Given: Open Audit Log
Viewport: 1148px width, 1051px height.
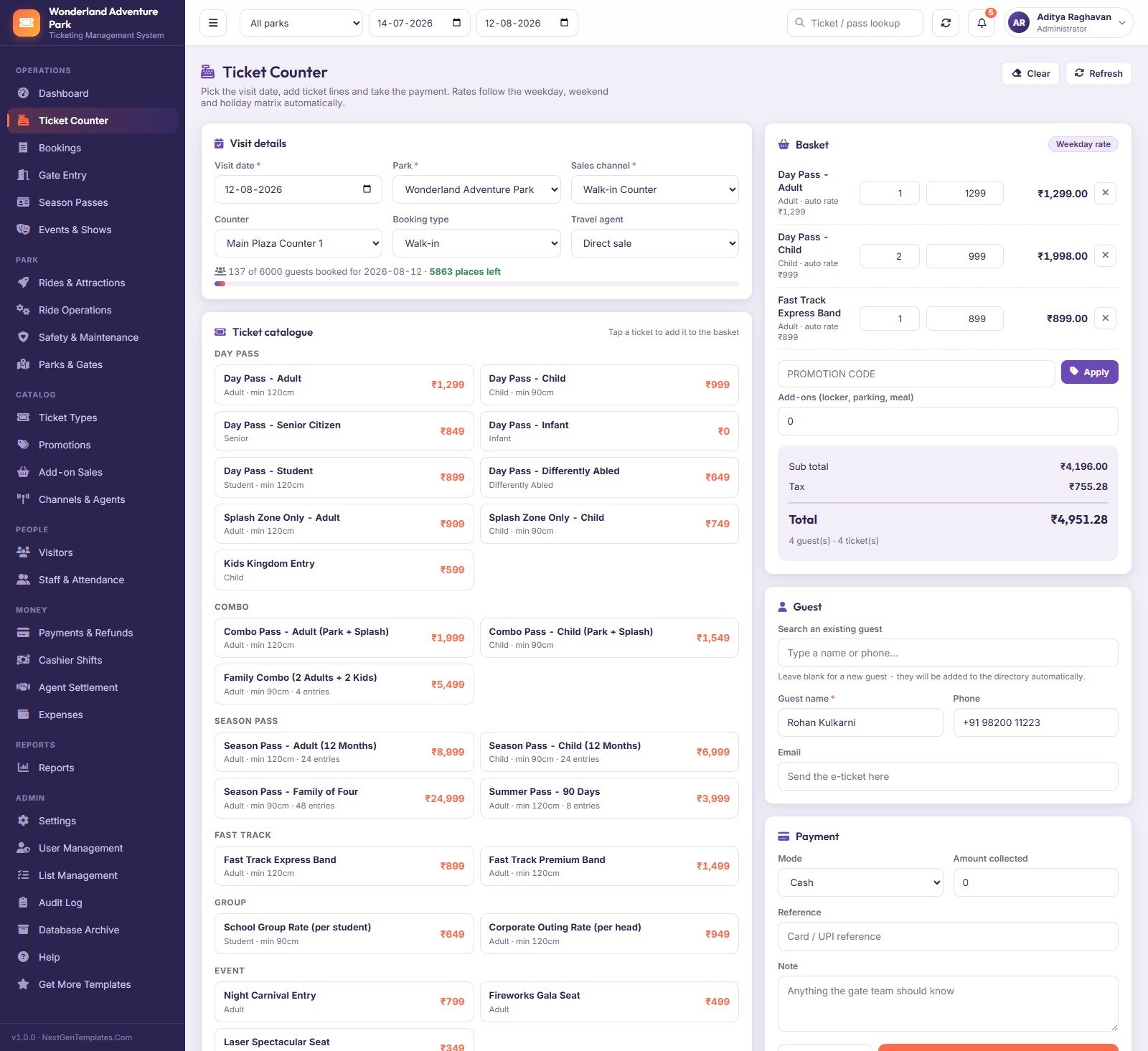Looking at the screenshot, I should click(x=92, y=902).
